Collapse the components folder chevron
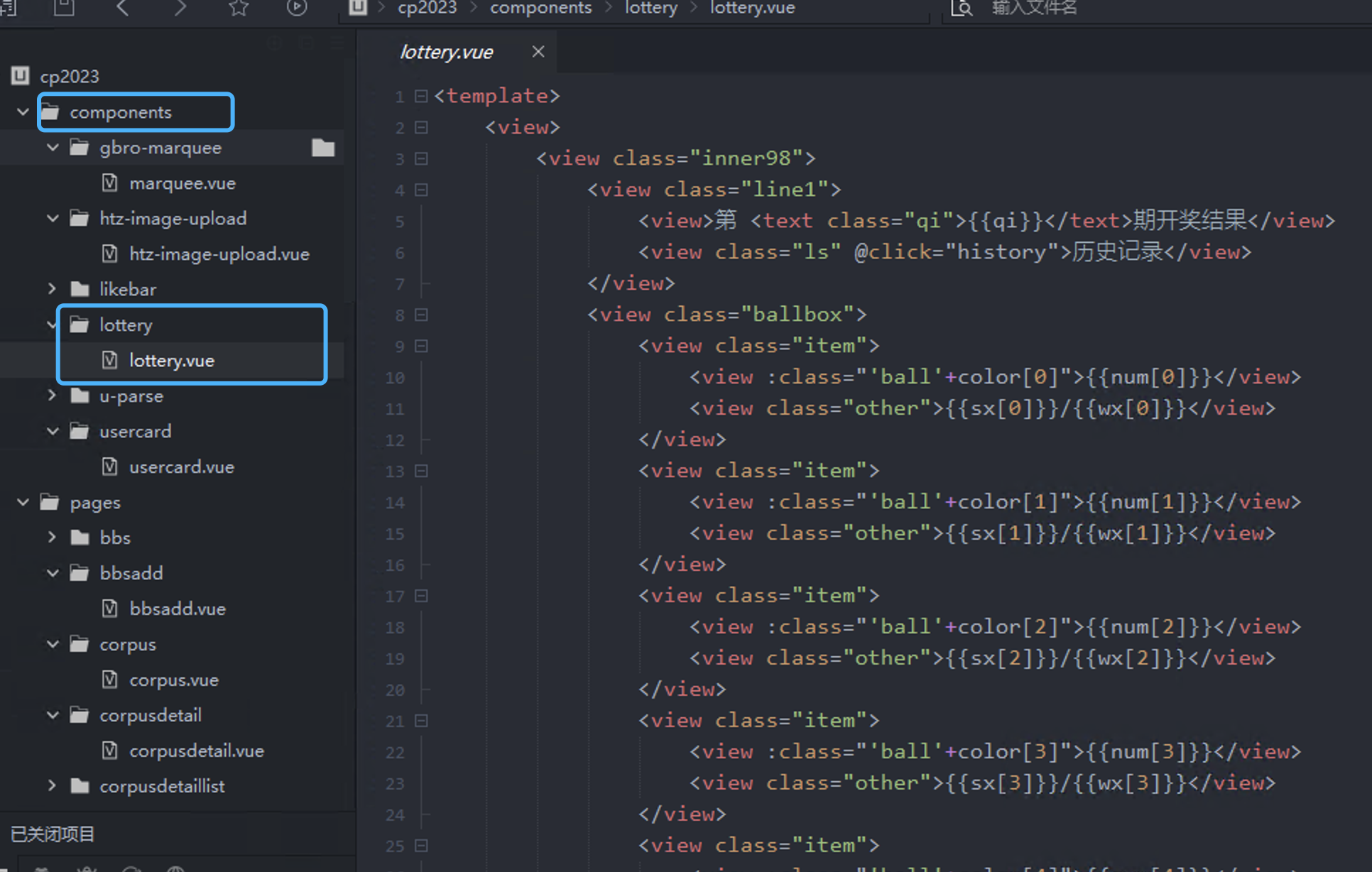Viewport: 1372px width, 872px height. click(x=23, y=111)
